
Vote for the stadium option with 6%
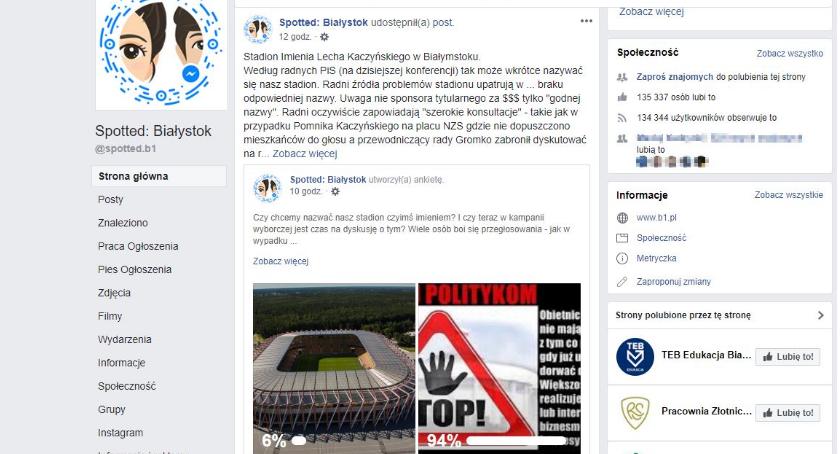point(334,368)
